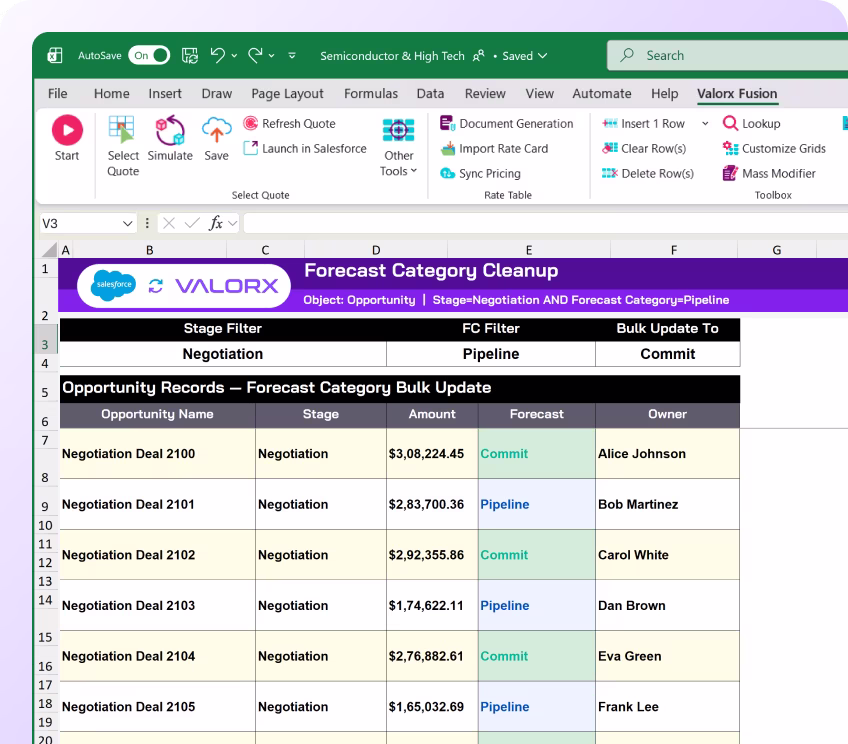Open the Insert tab
This screenshot has height=744, width=848.
tap(165, 94)
